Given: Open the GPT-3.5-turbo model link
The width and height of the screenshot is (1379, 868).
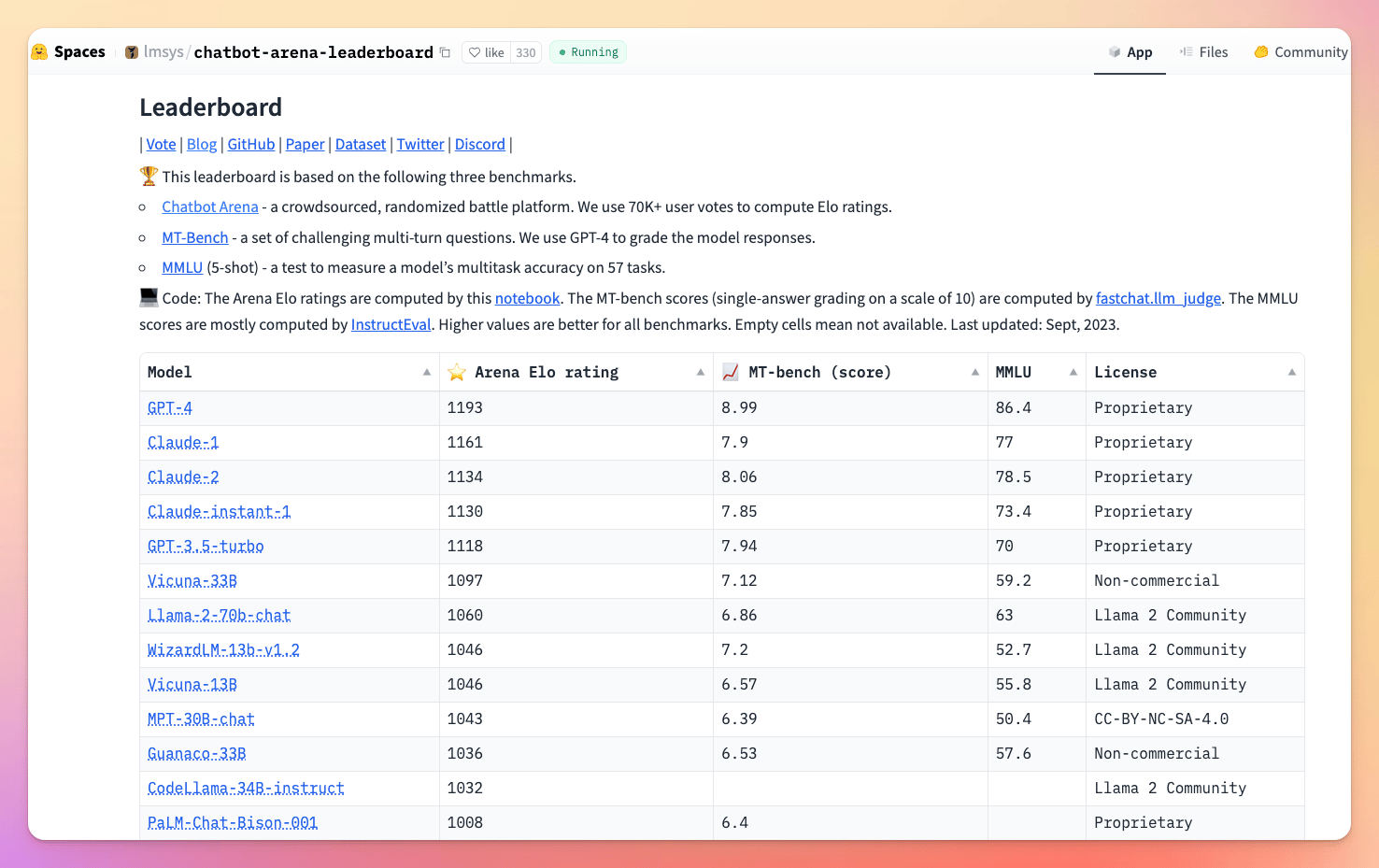Looking at the screenshot, I should (x=206, y=547).
